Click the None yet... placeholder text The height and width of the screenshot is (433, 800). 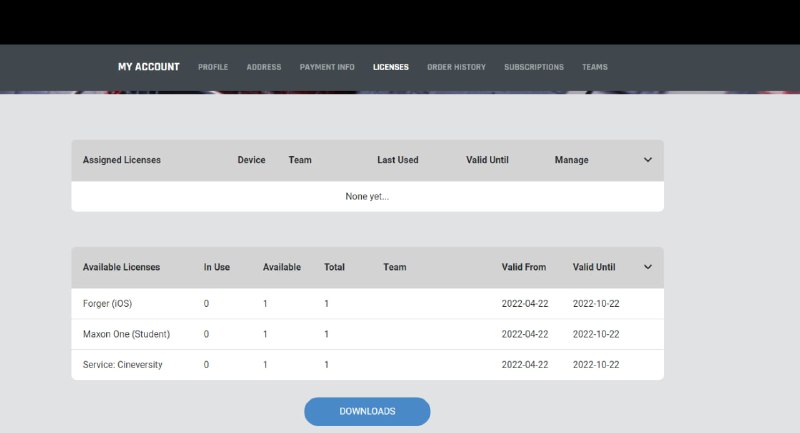click(x=367, y=196)
